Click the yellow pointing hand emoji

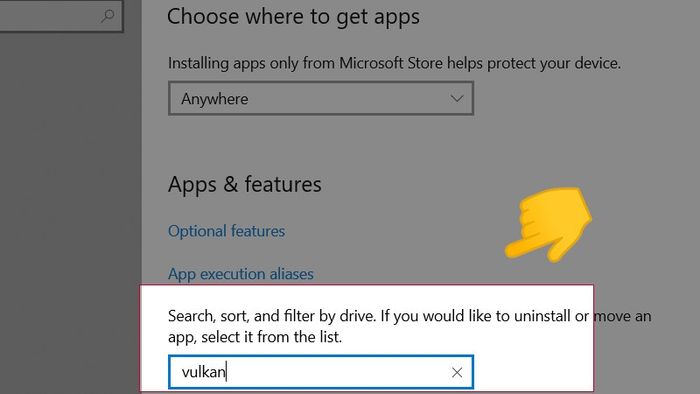pos(548,224)
